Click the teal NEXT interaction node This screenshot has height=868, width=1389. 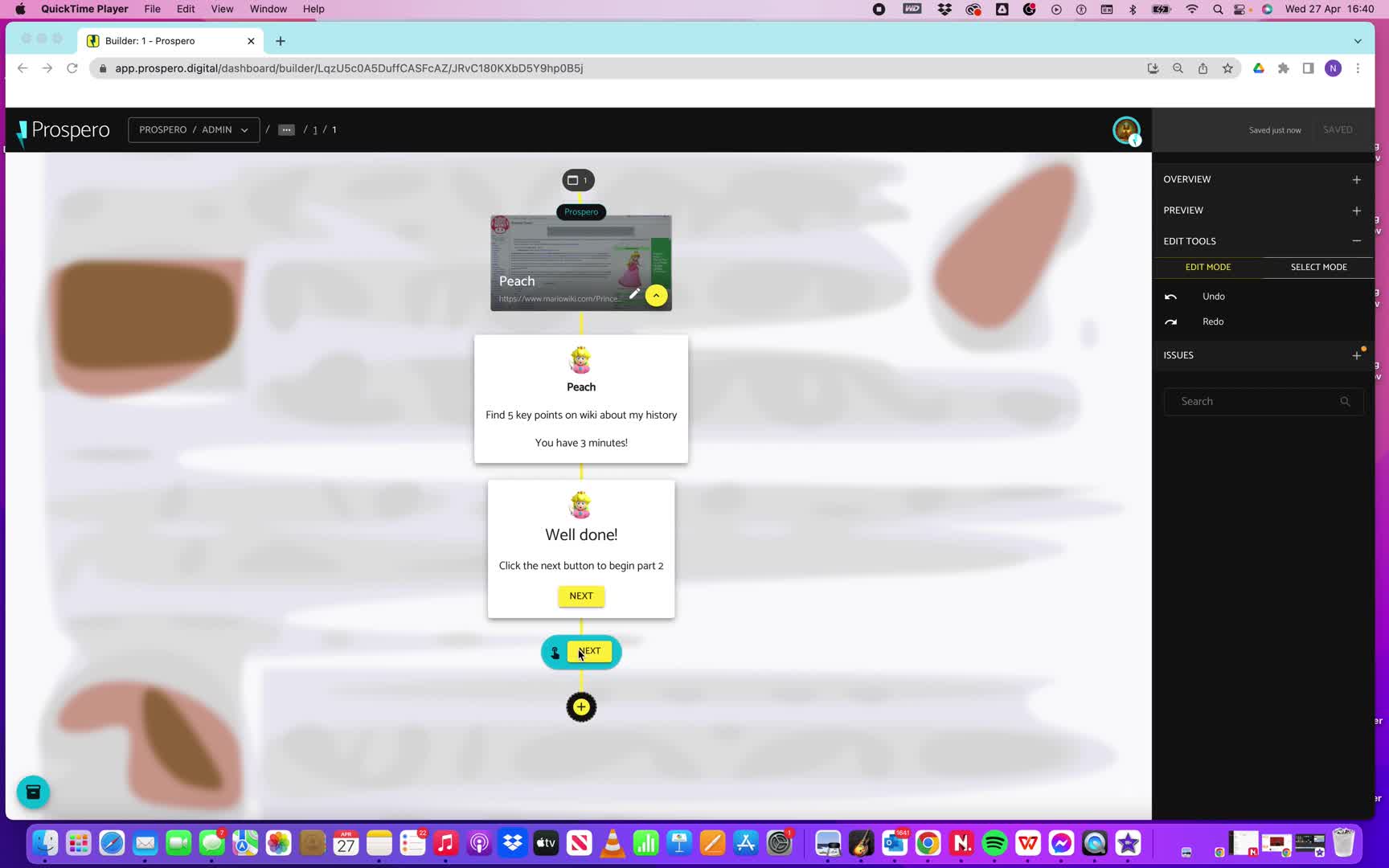(x=581, y=652)
